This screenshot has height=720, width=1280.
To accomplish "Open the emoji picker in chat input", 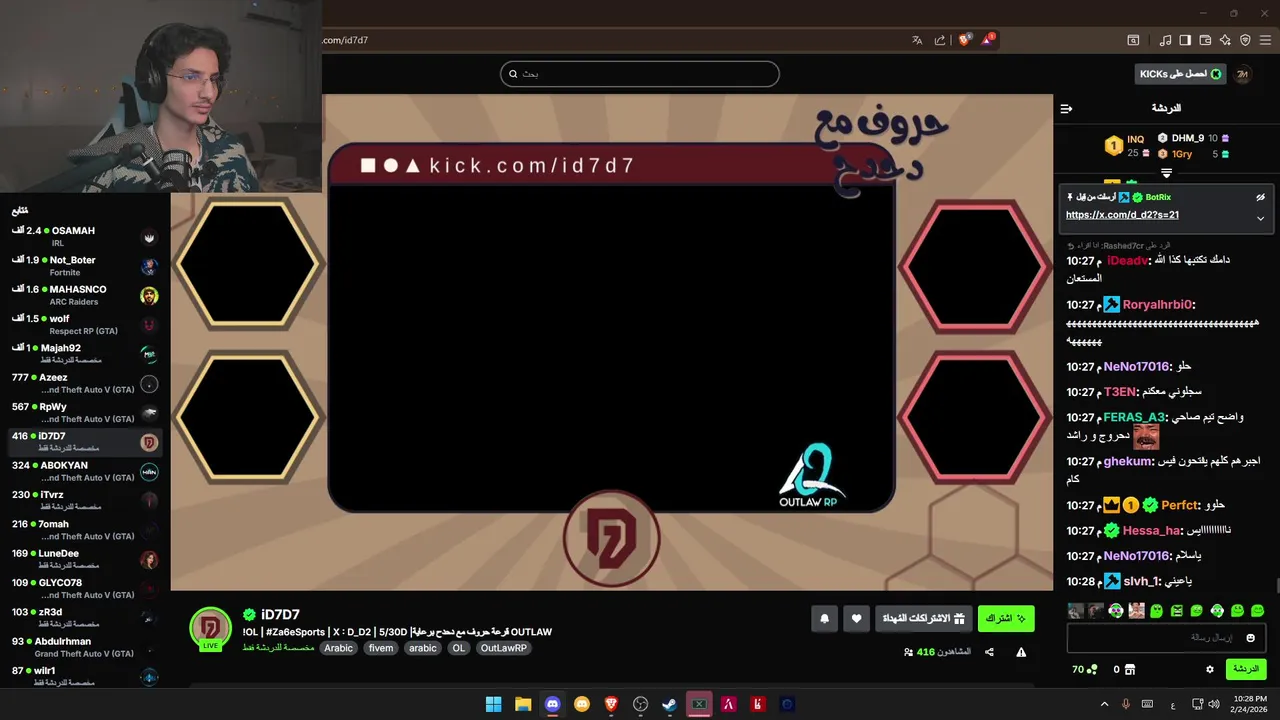I will pos(1250,638).
